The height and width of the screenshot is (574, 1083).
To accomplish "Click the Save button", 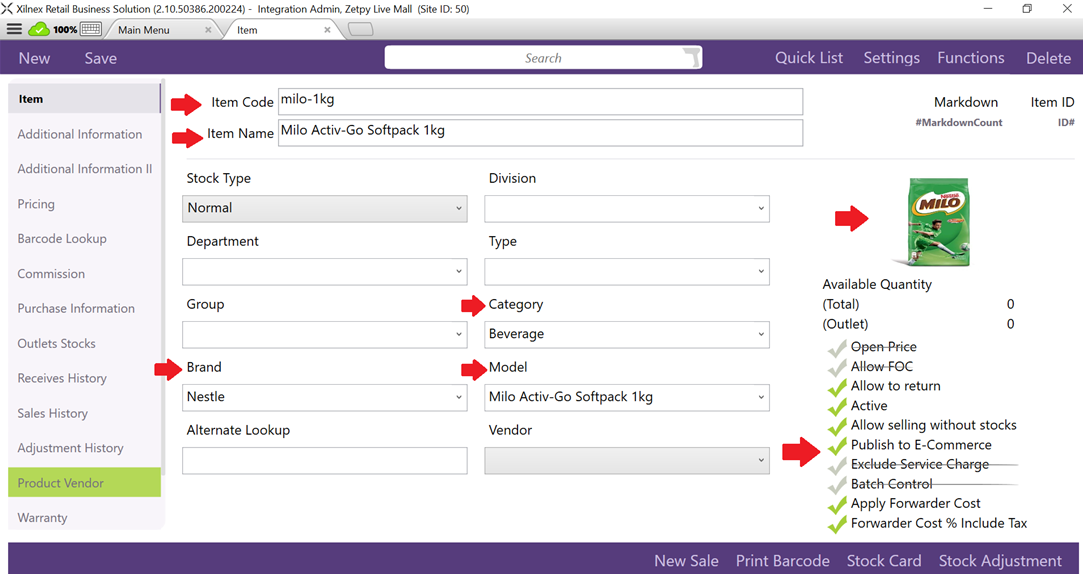I will [101, 58].
